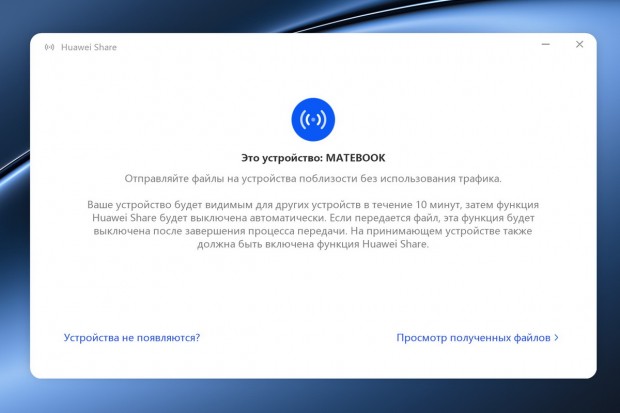Click the small Huawei Share title bar icon
Image resolution: width=620 pixels, height=413 pixels.
tap(49, 47)
